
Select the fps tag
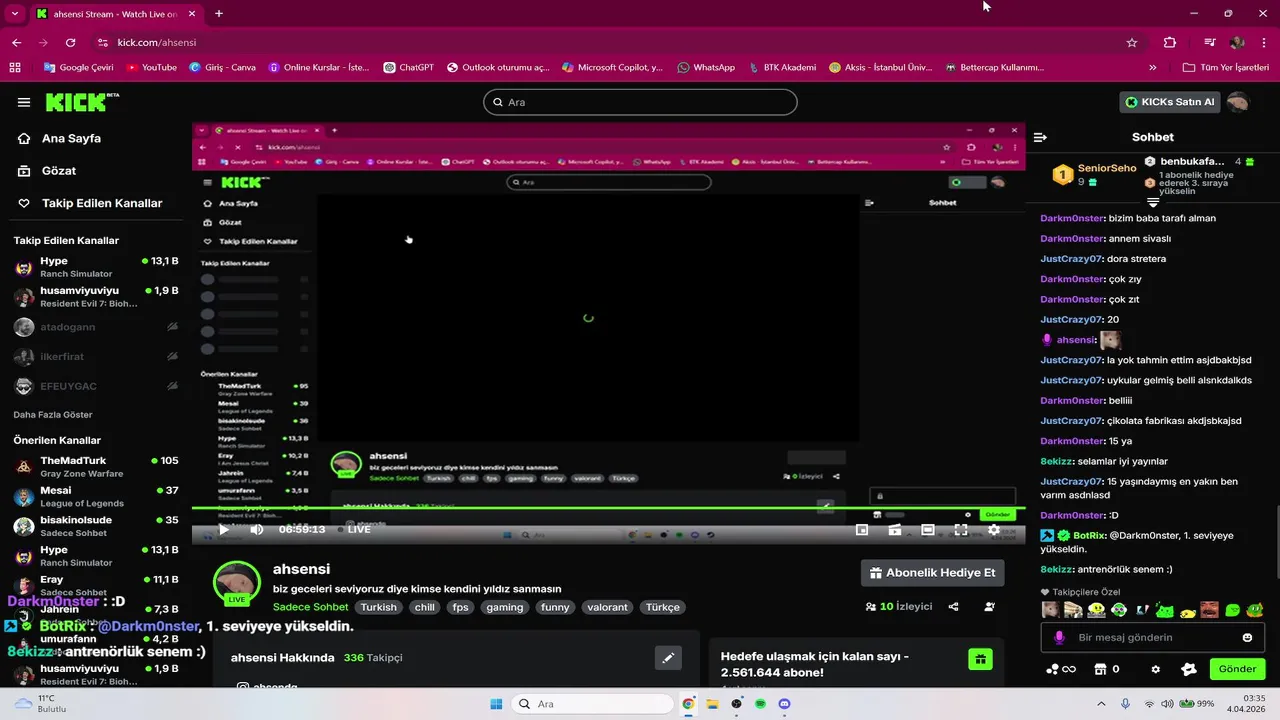click(460, 607)
